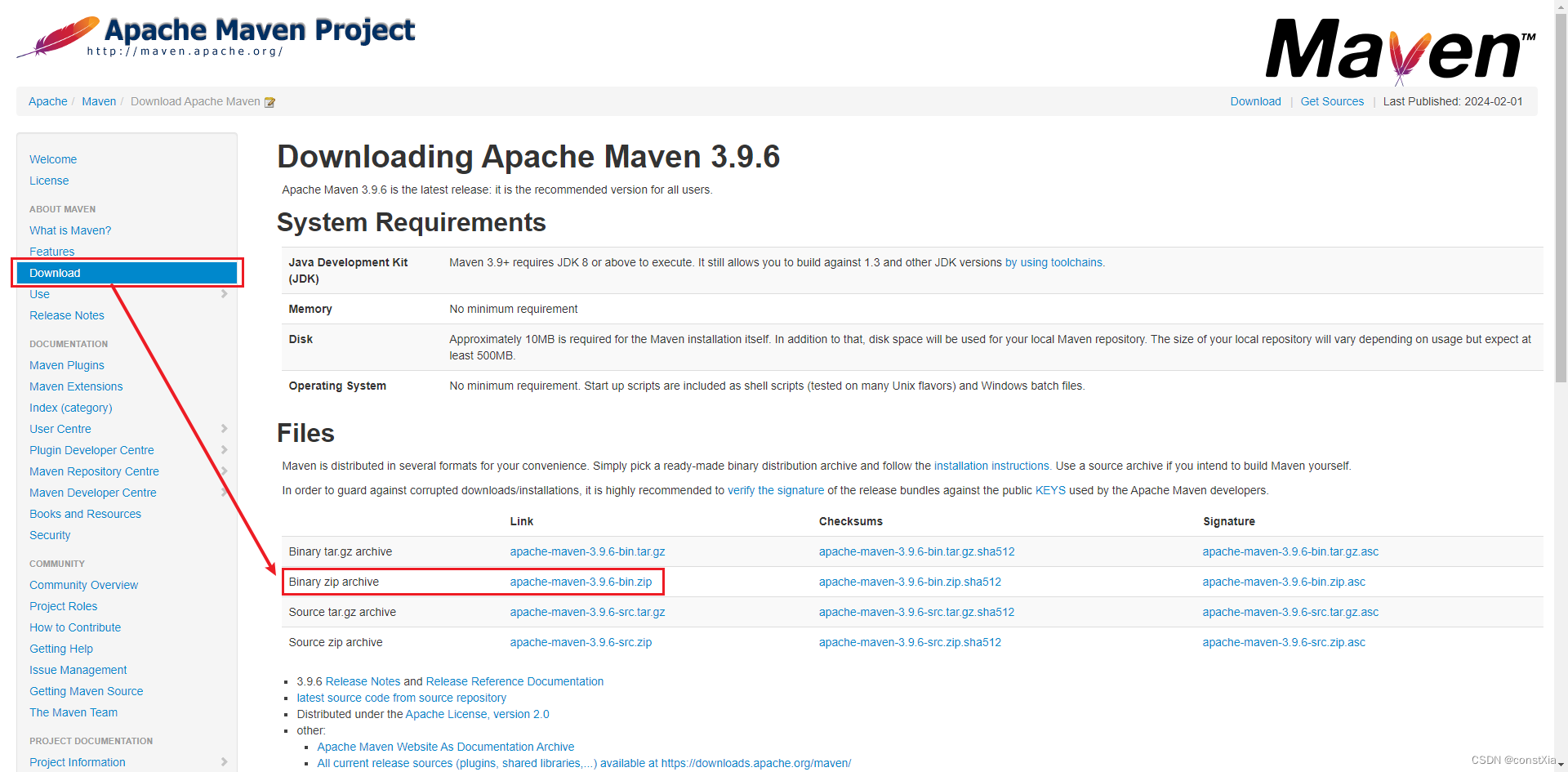Open bin.tar.gz.asc signature link
The image size is (1568, 772).
pyautogui.click(x=1290, y=551)
